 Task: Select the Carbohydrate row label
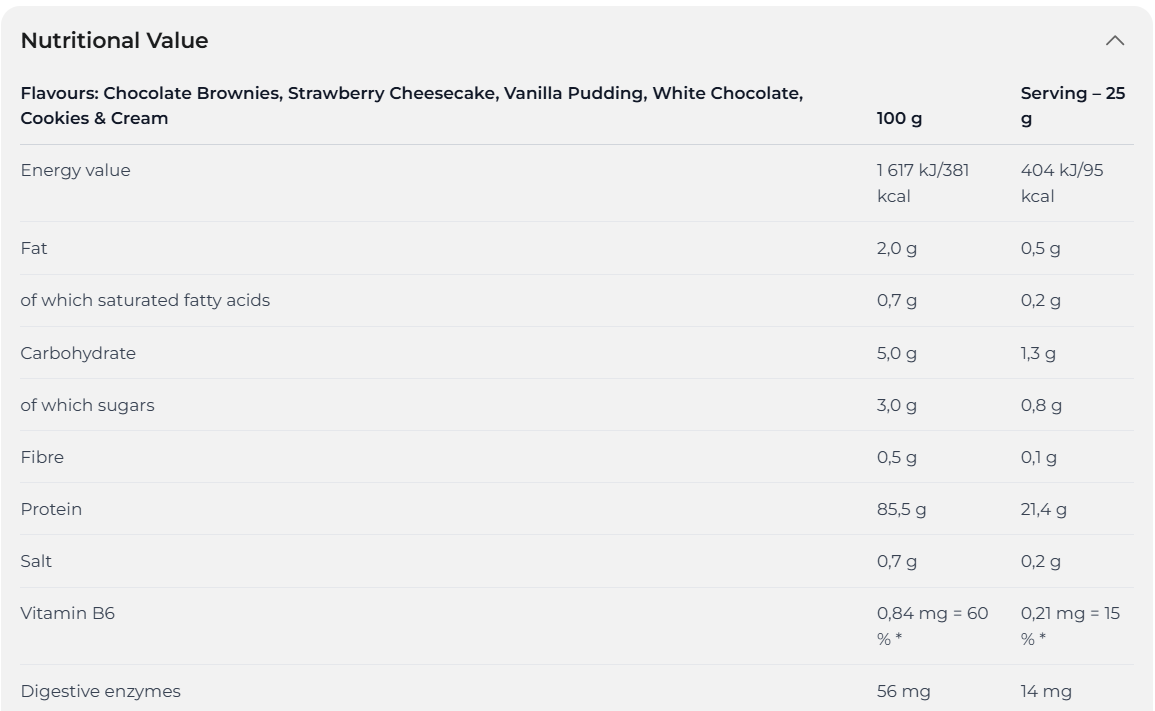78,353
